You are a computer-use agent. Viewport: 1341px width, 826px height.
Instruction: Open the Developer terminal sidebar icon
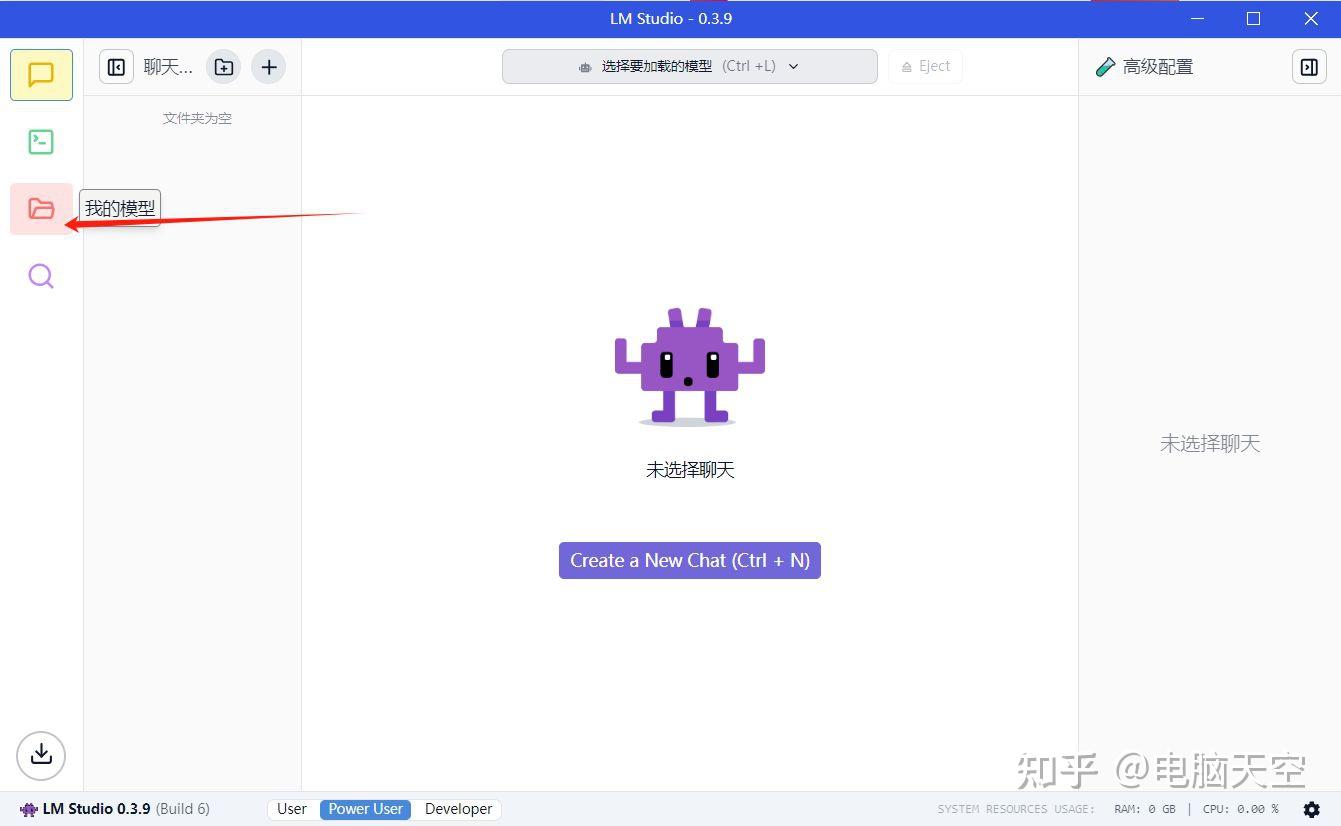click(x=41, y=142)
